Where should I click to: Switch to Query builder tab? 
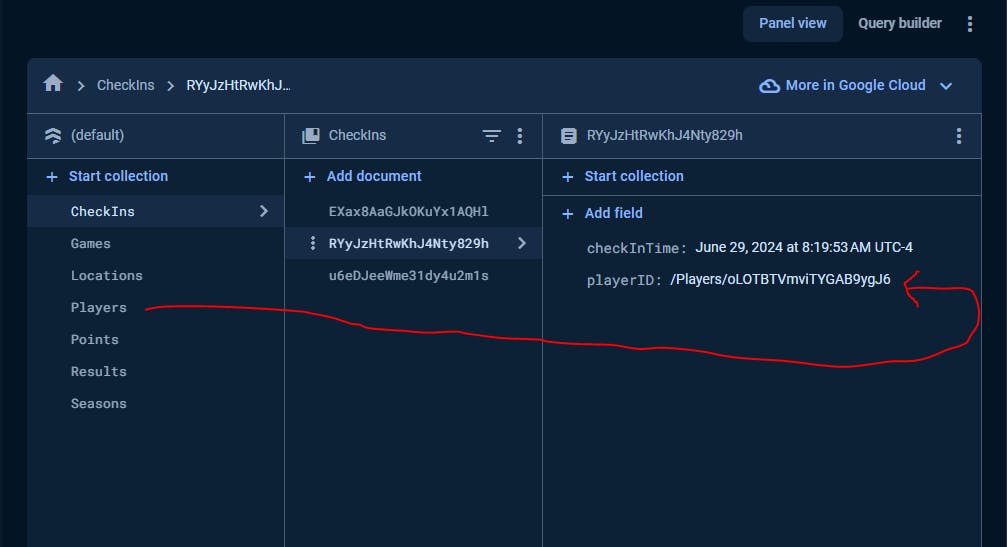(900, 24)
